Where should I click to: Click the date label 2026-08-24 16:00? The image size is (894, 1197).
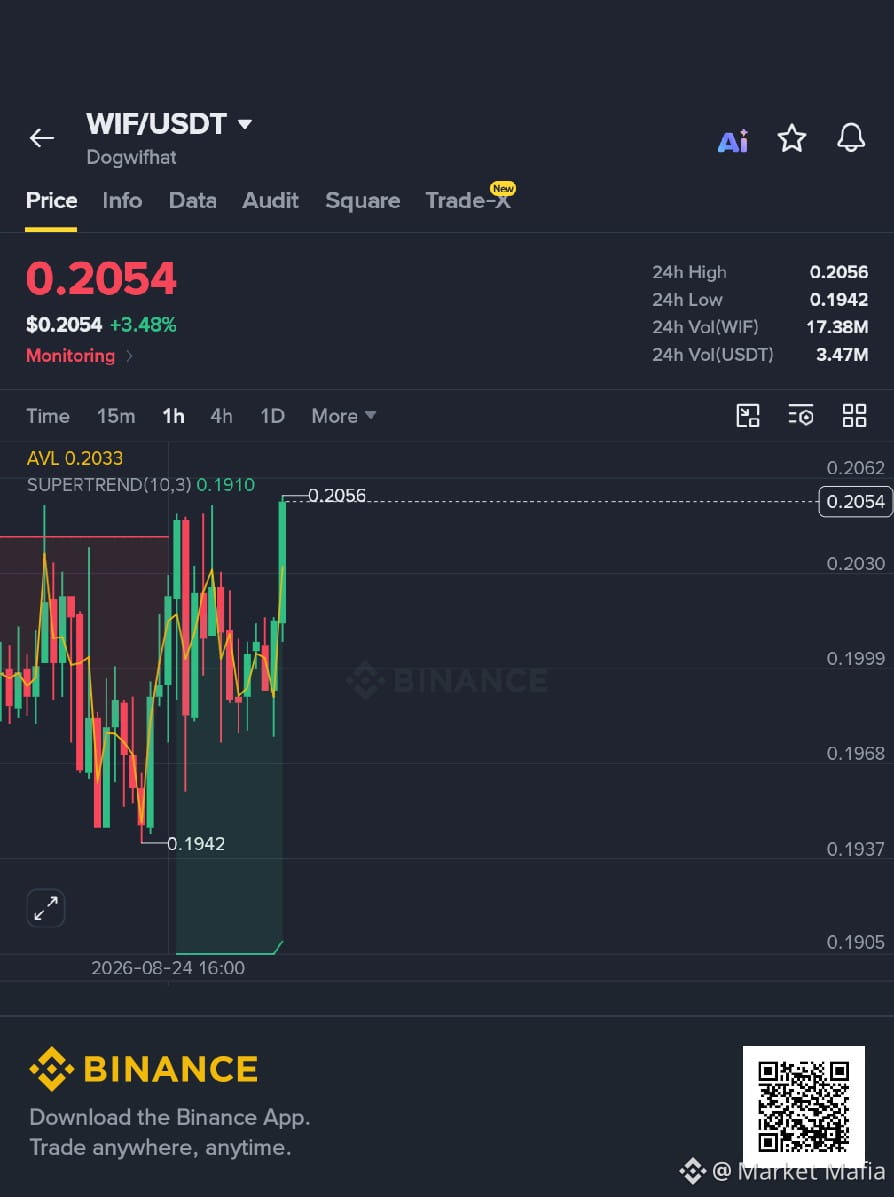coord(168,968)
